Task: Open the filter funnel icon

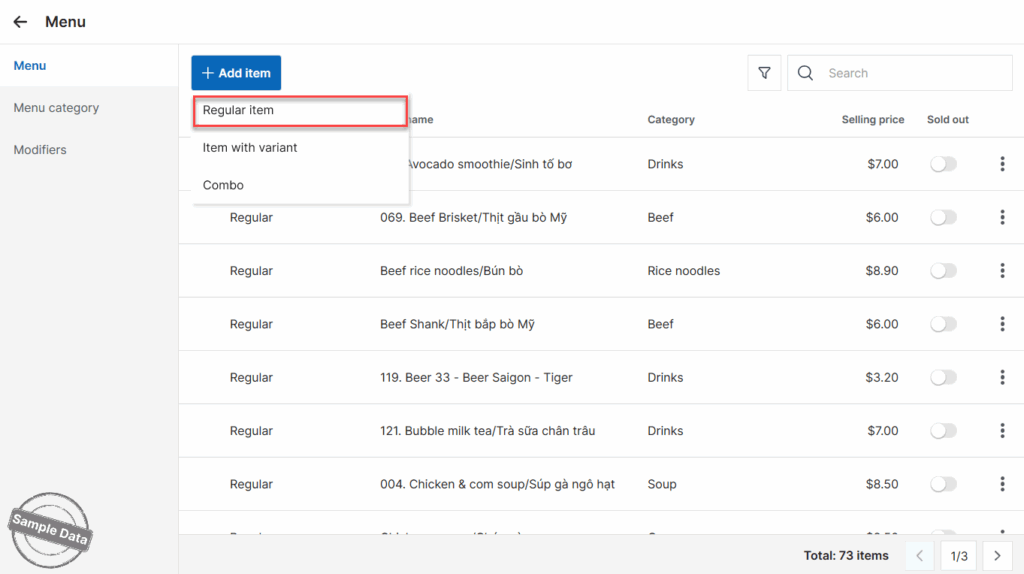Action: click(764, 73)
